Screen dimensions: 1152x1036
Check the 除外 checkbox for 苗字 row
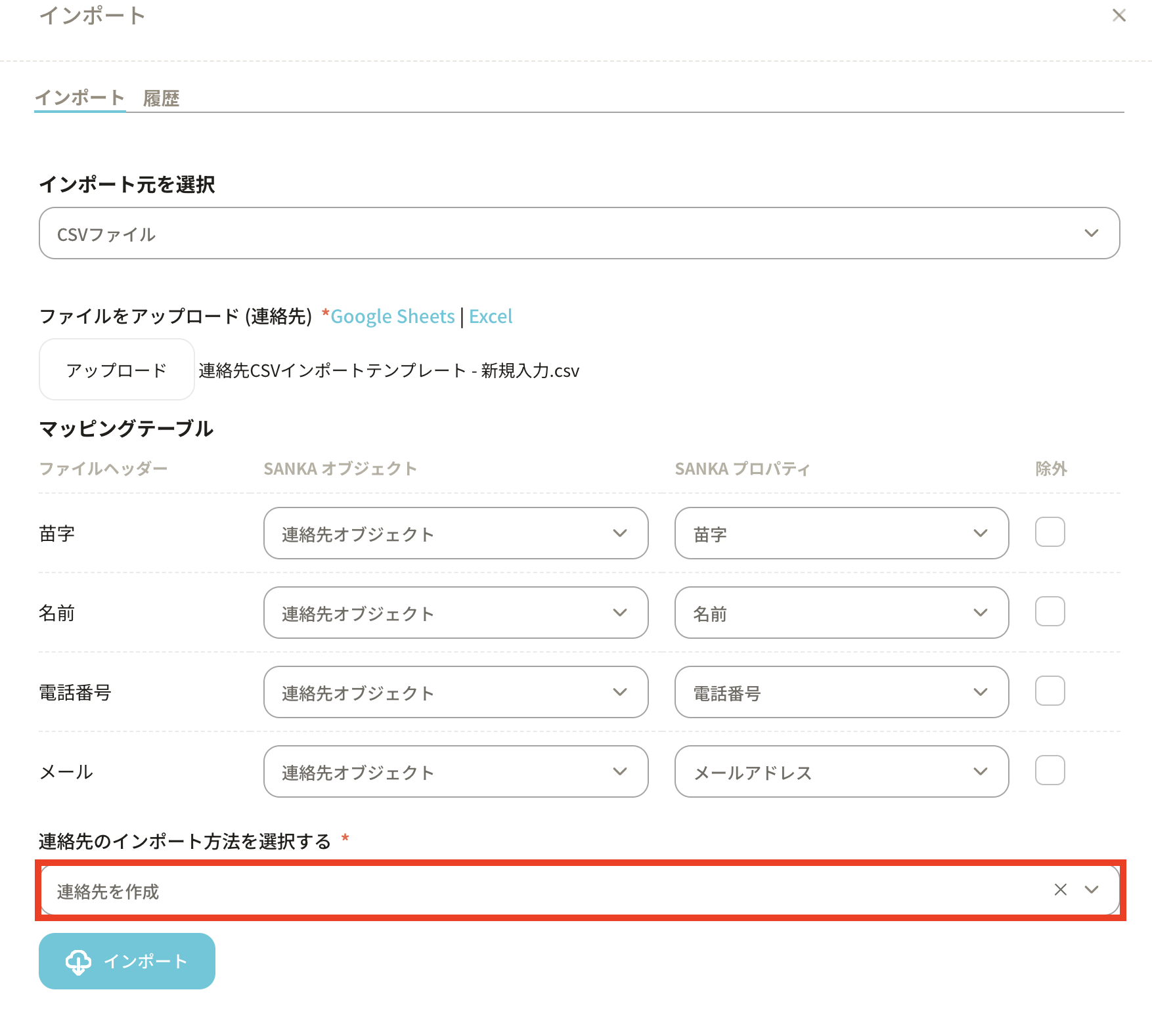[1050, 532]
